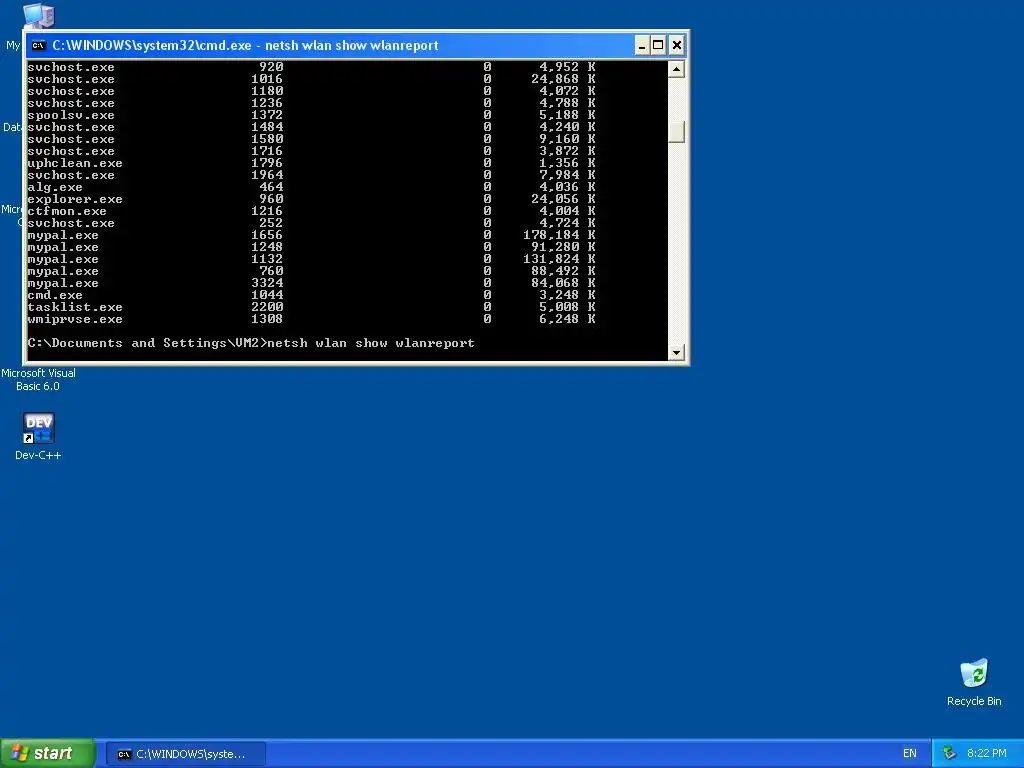Click the 24,868 K memory value

point(563,79)
